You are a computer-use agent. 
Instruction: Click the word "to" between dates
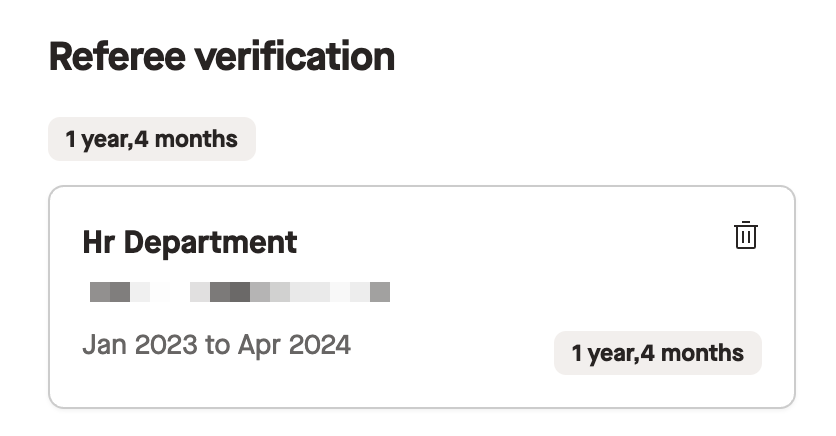pyautogui.click(x=218, y=344)
